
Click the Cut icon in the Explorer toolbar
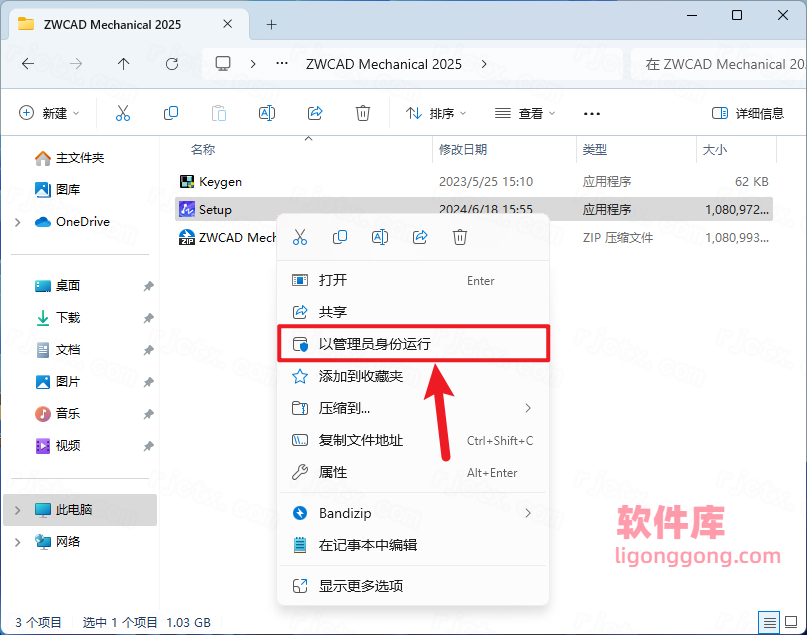[123, 113]
